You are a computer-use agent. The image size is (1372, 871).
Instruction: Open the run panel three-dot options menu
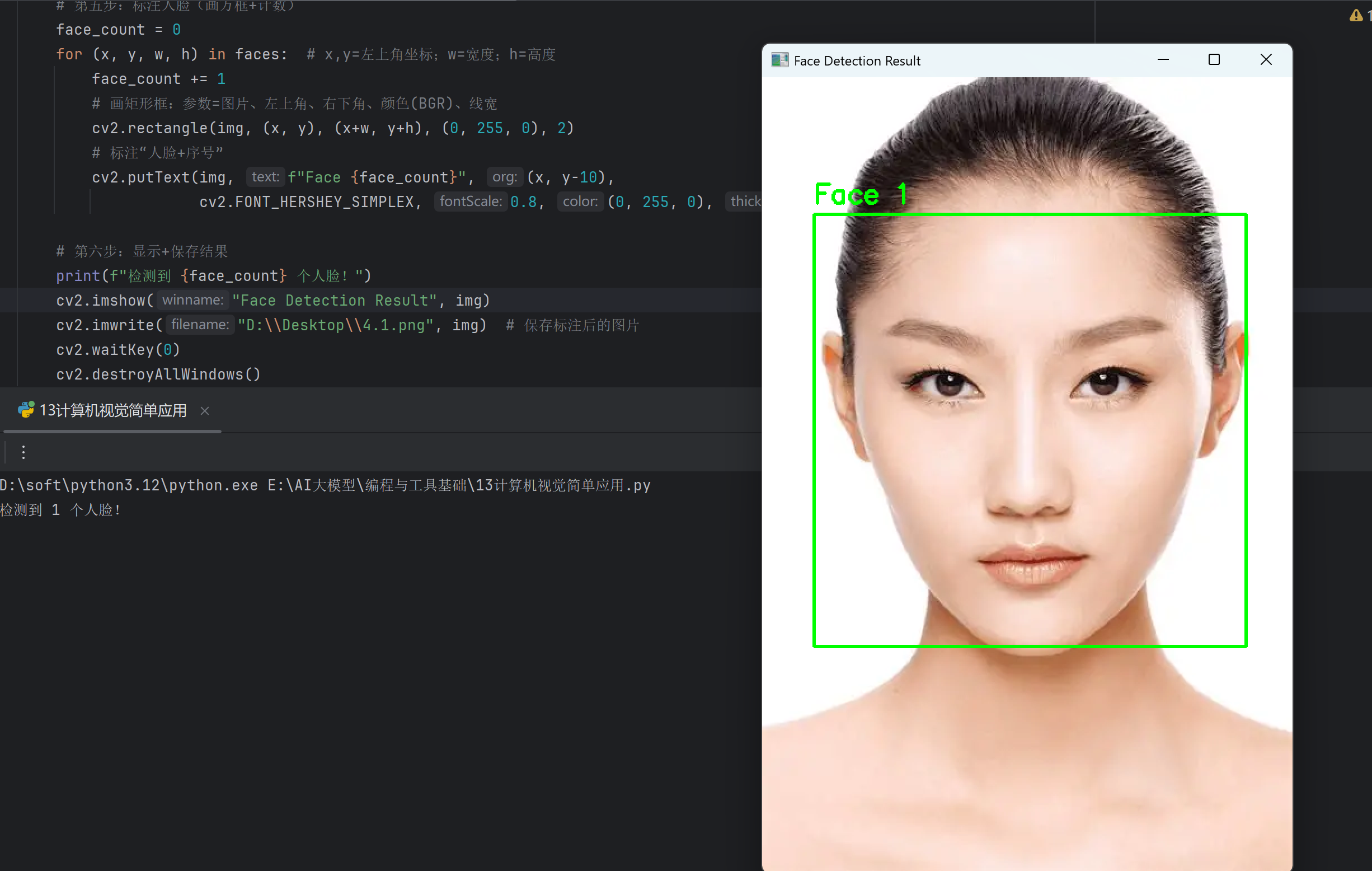(24, 452)
